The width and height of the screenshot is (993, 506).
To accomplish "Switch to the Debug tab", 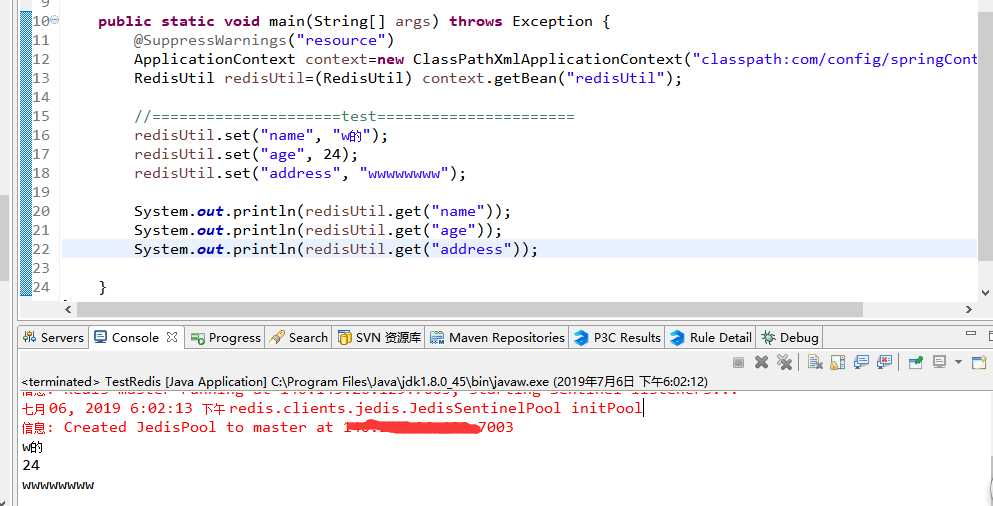I will [790, 338].
